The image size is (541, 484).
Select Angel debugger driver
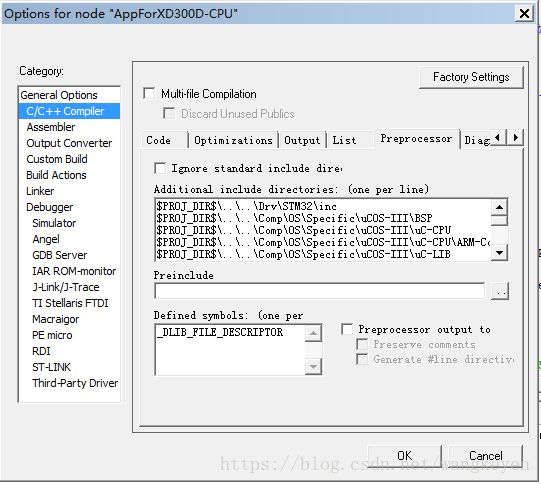point(46,239)
